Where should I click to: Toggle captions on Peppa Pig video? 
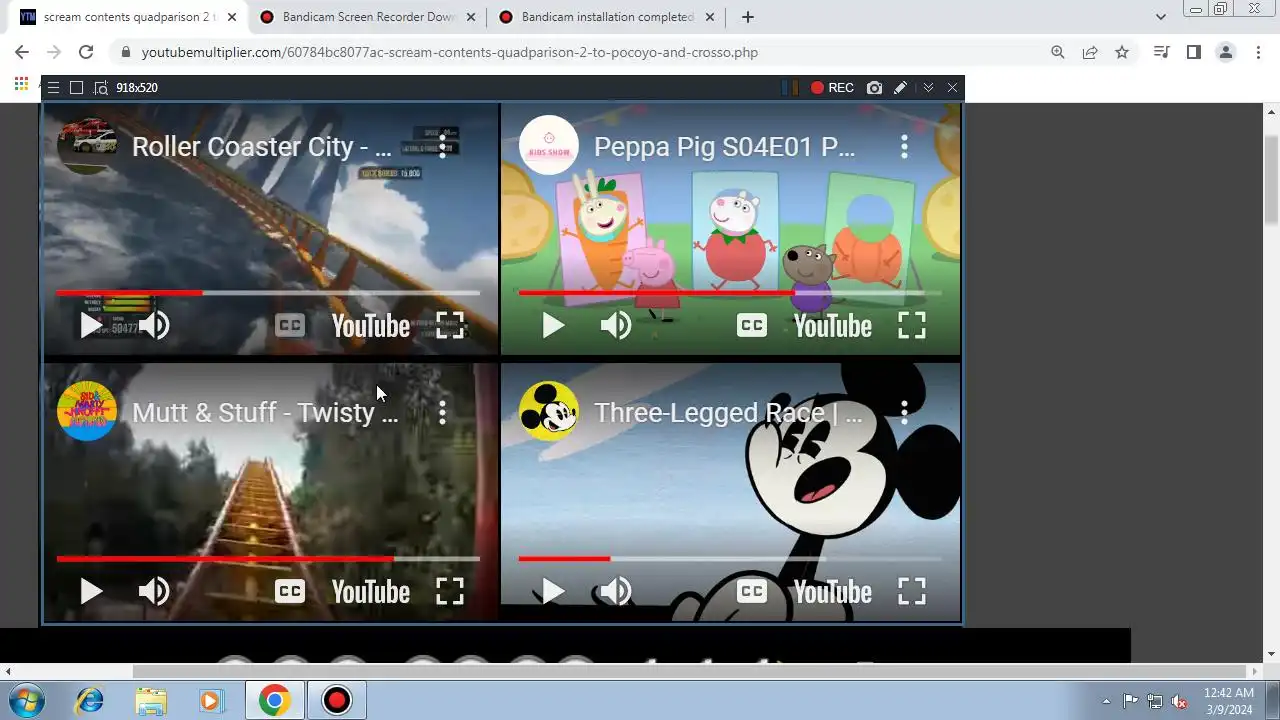click(x=751, y=325)
